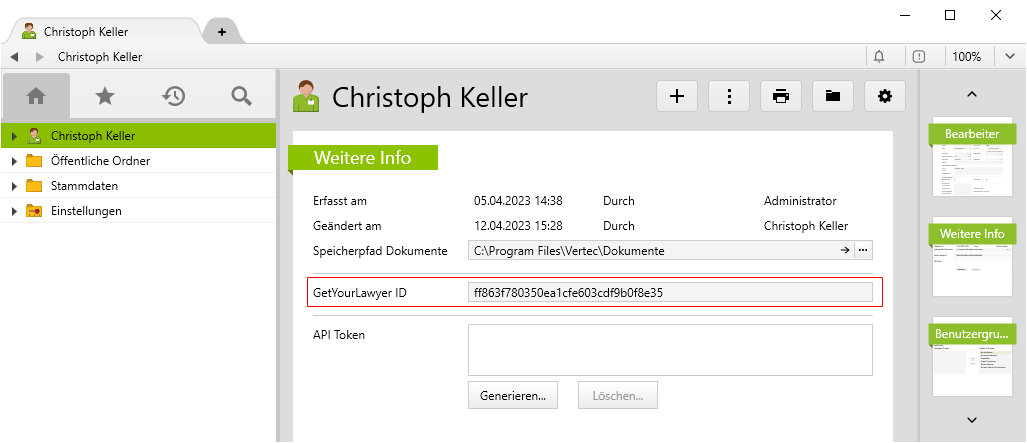Open a new tab with plus

point(222,31)
